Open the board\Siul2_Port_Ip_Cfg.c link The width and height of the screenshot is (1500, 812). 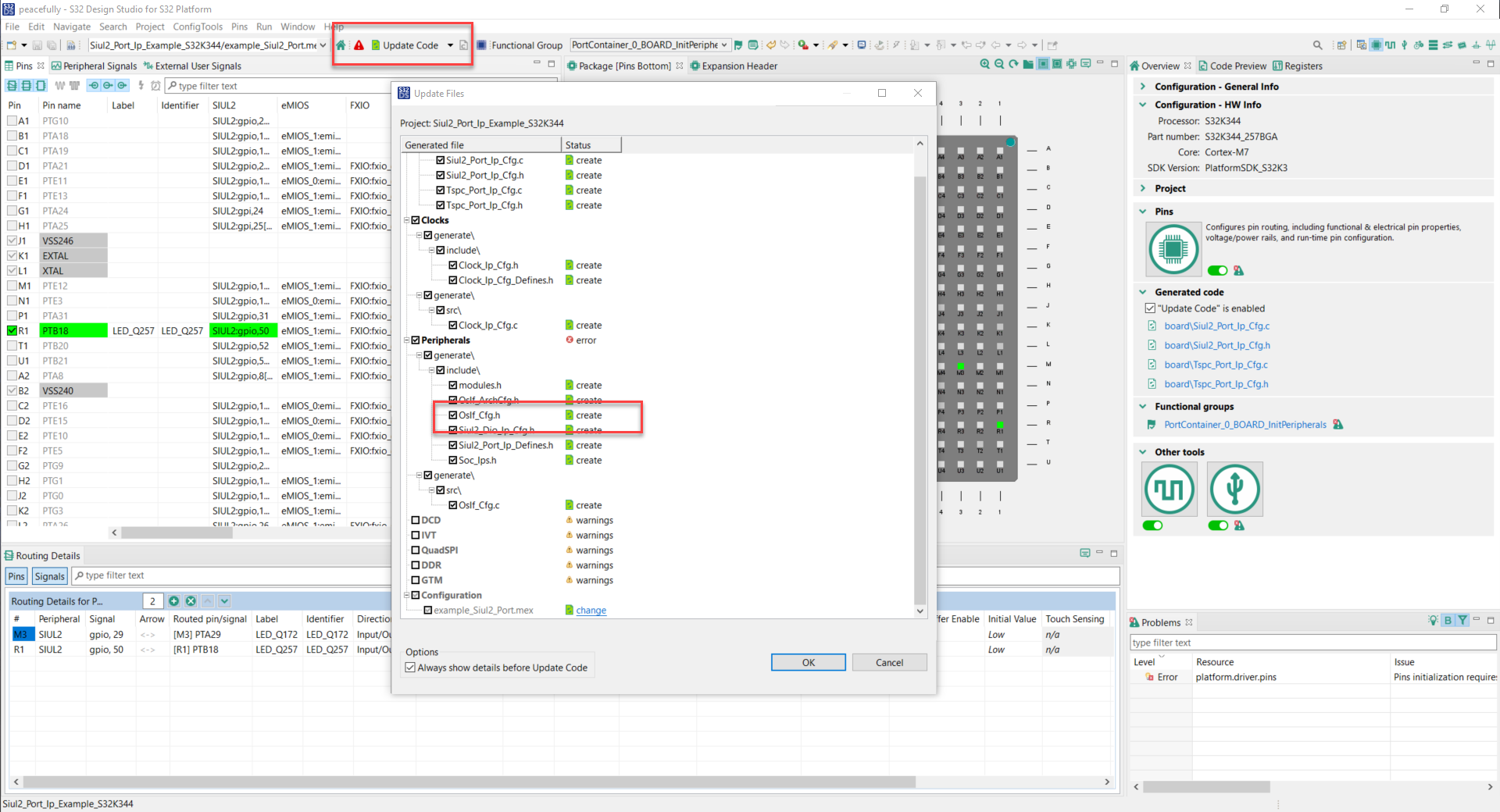(1216, 326)
